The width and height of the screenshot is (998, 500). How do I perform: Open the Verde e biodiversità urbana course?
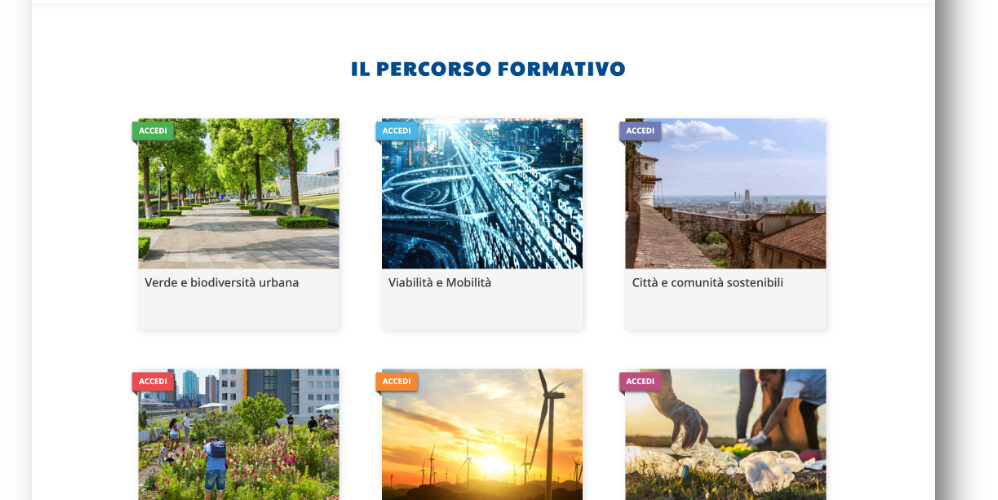(x=221, y=282)
